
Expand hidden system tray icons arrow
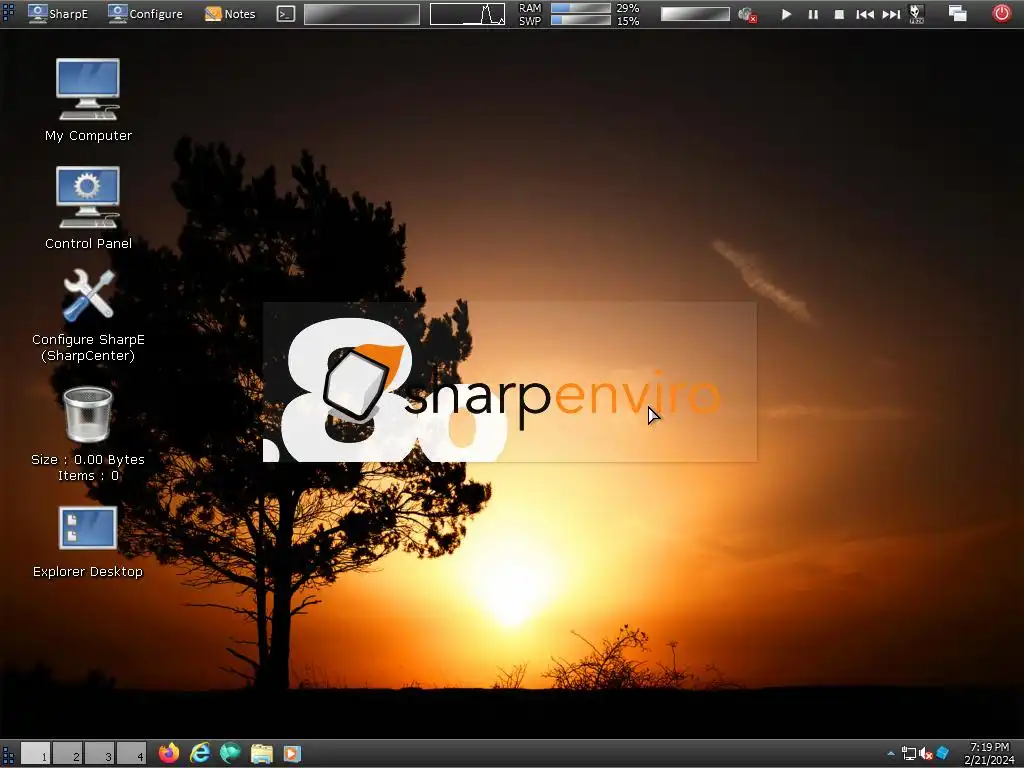coord(891,754)
